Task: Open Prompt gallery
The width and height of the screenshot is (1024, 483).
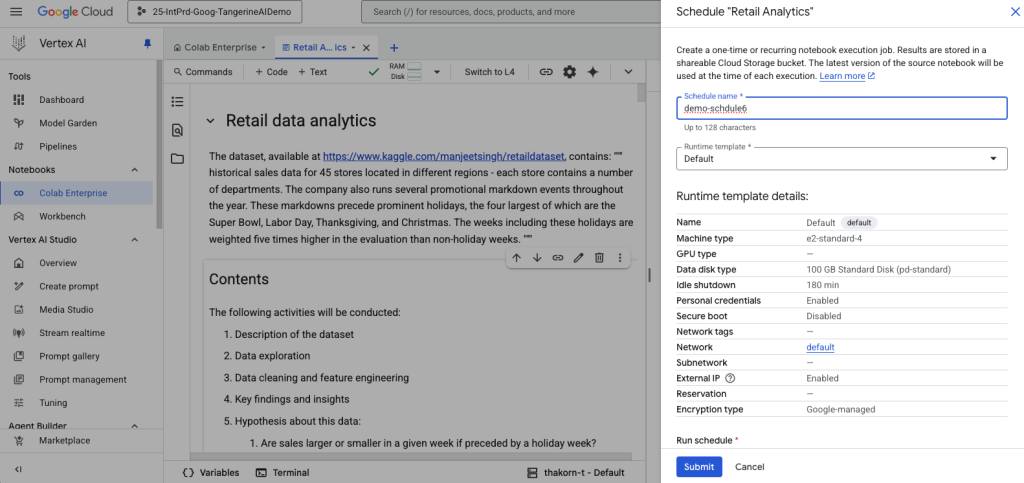Action: [x=69, y=356]
